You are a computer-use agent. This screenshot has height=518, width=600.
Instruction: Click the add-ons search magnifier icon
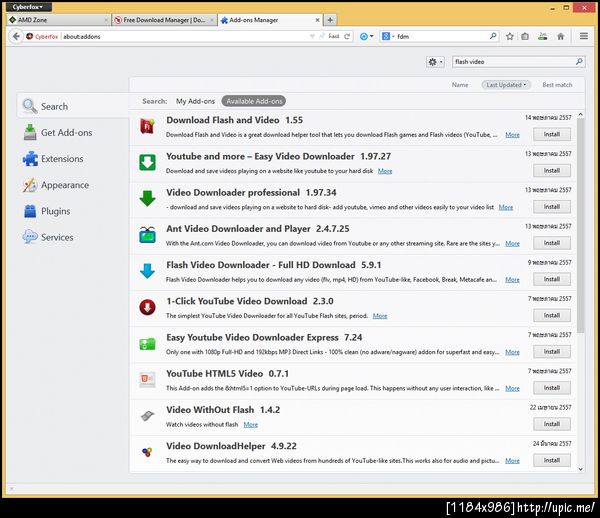point(579,61)
